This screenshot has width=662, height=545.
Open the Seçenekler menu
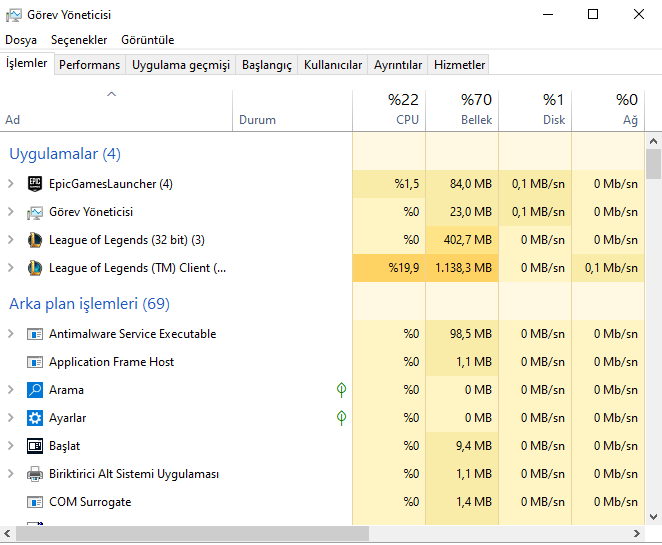click(x=79, y=40)
